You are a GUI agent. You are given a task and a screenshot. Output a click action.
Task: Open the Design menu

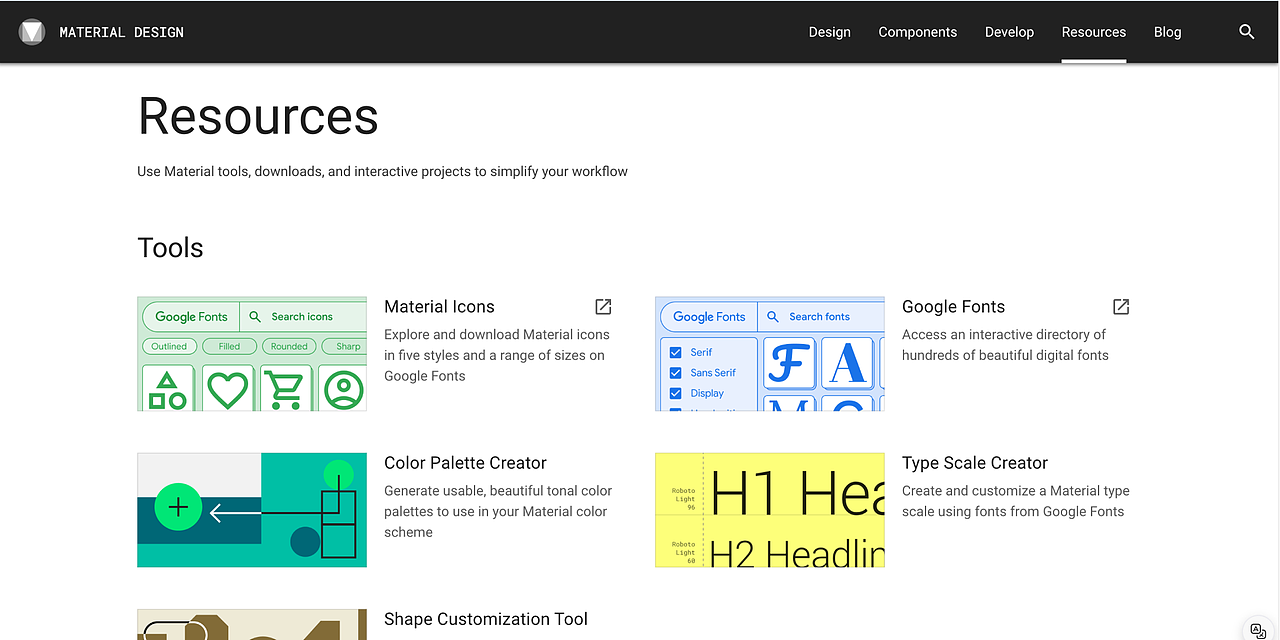point(829,32)
